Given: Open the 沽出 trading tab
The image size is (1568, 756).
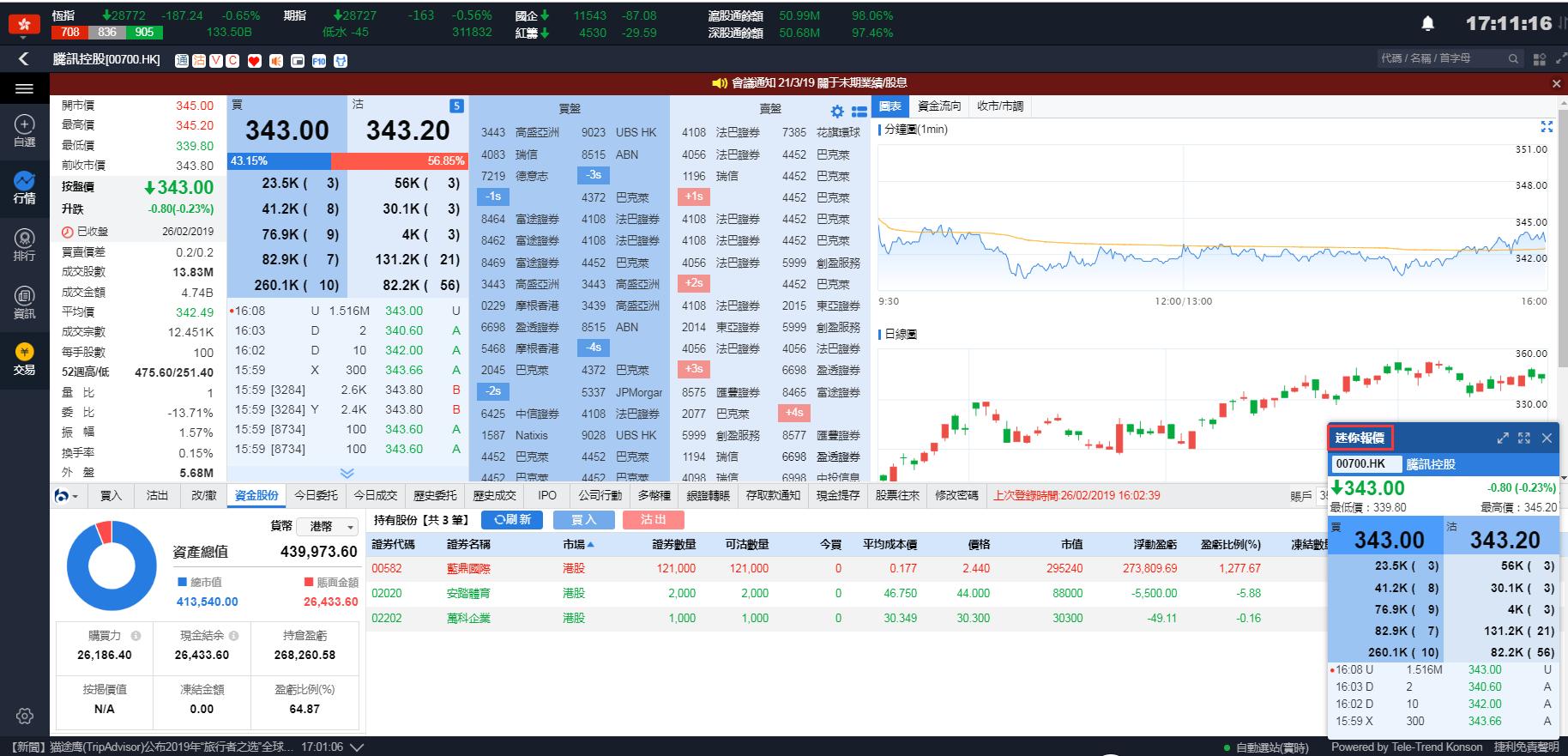Looking at the screenshot, I should pyautogui.click(x=158, y=495).
